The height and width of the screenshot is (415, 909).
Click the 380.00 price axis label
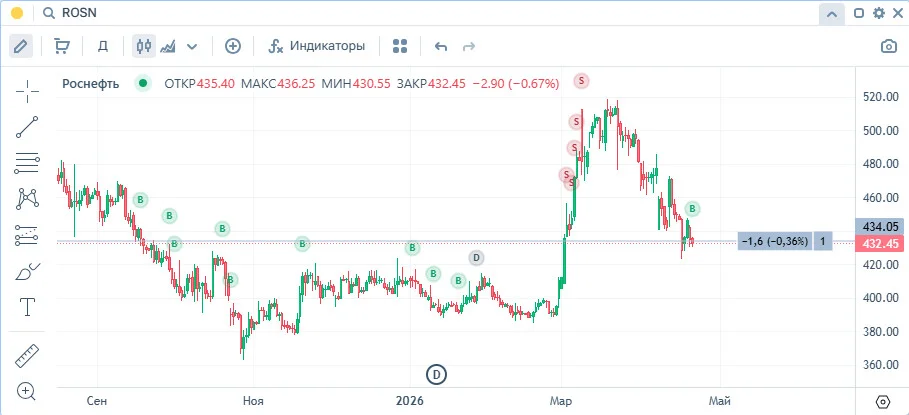[x=879, y=332]
